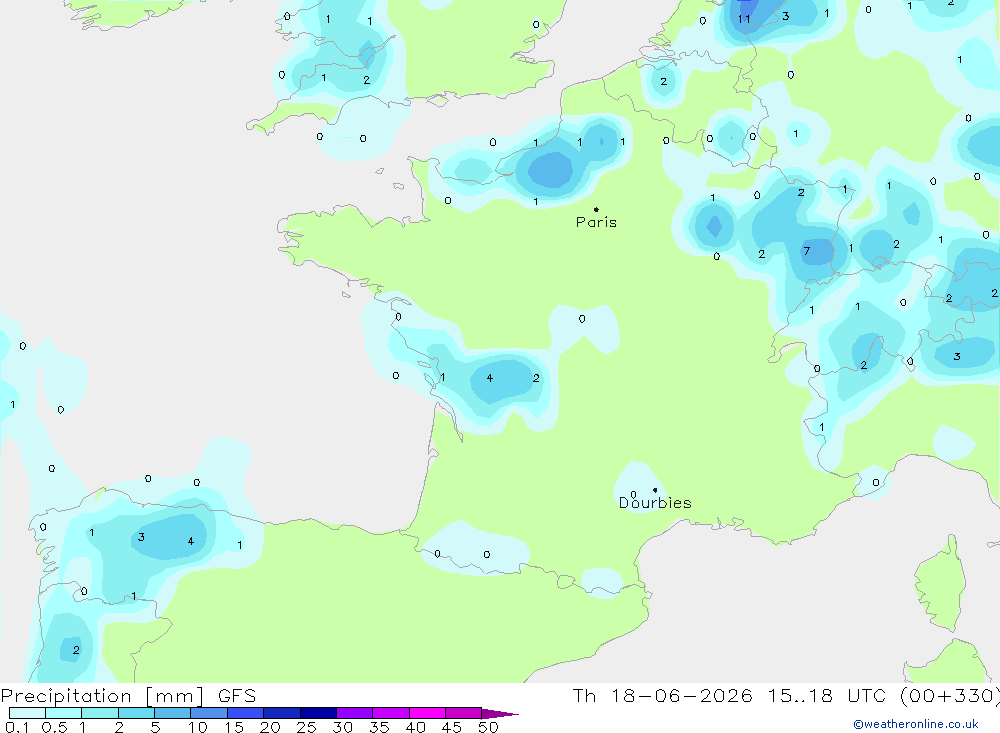Click the legend label 10
This screenshot has height=733, width=1000.
pyautogui.click(x=198, y=727)
